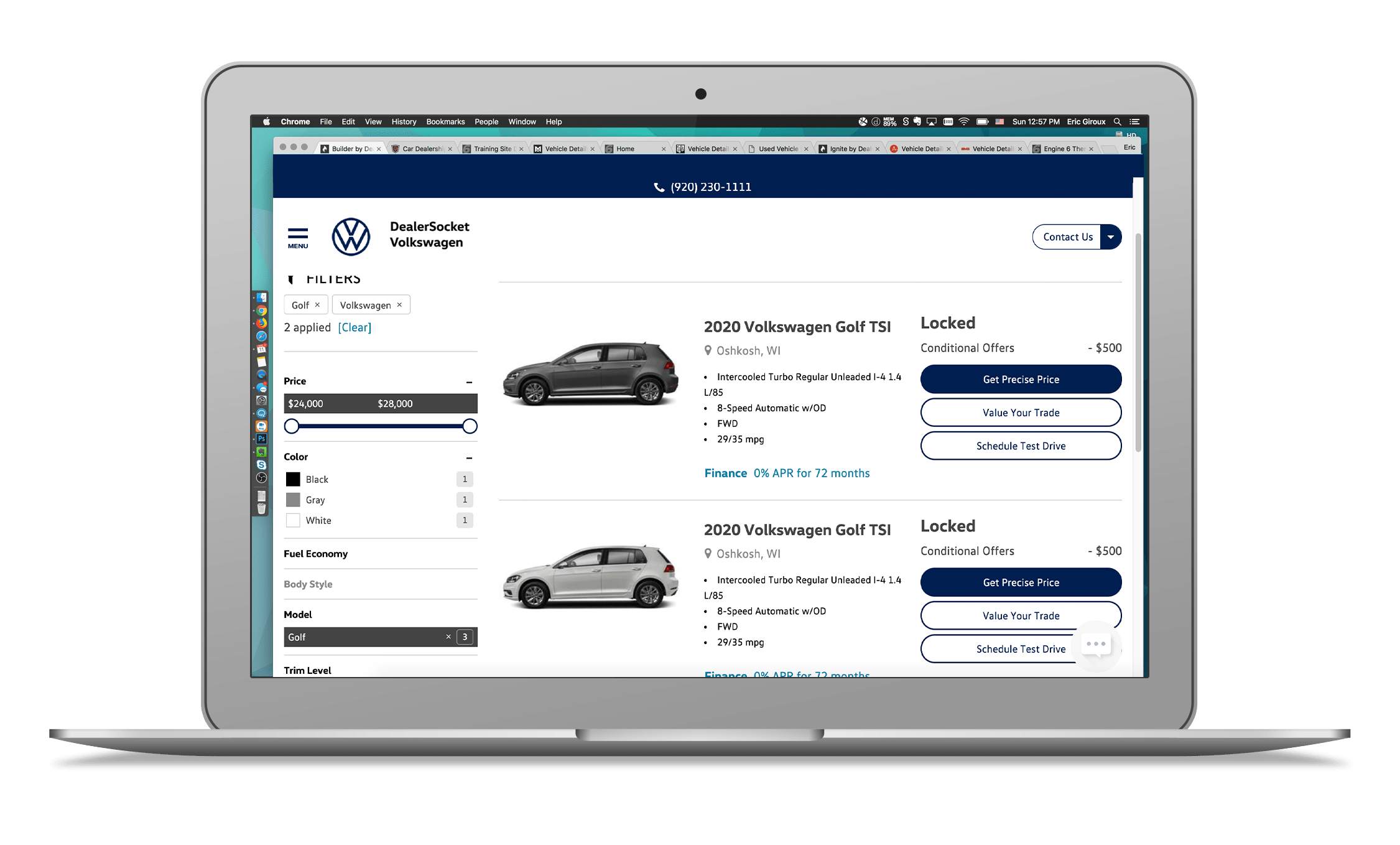Click the phone number icon in header
The height and width of the screenshot is (845, 1400).
tap(659, 187)
